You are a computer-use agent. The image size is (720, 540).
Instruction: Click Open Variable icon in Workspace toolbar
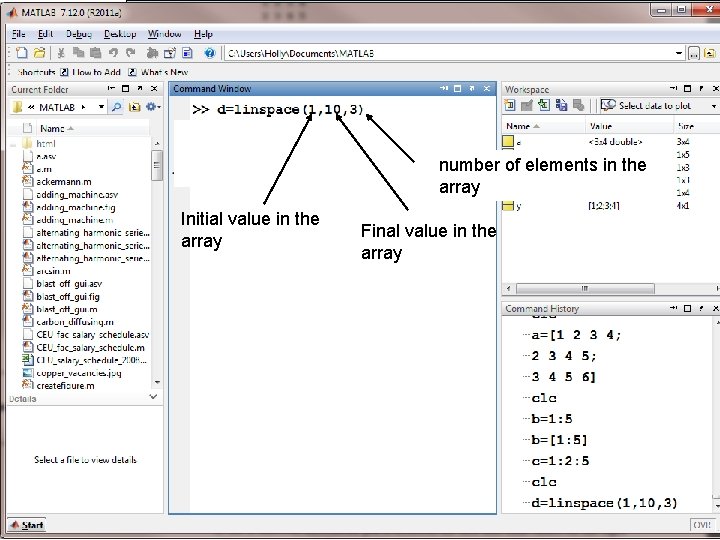click(527, 106)
